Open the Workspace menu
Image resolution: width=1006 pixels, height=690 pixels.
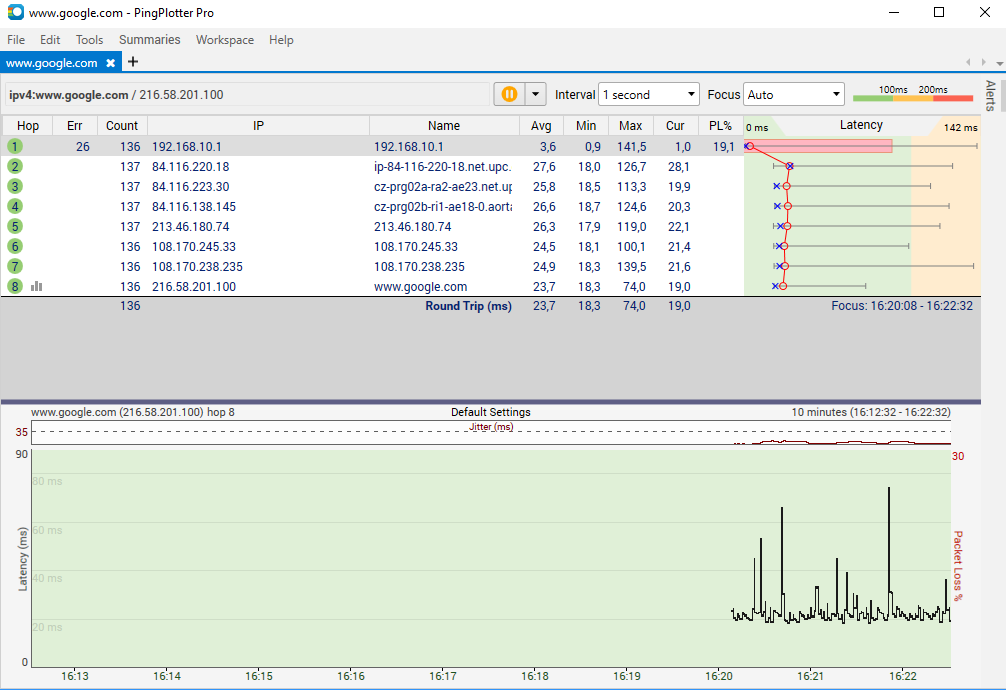(224, 40)
